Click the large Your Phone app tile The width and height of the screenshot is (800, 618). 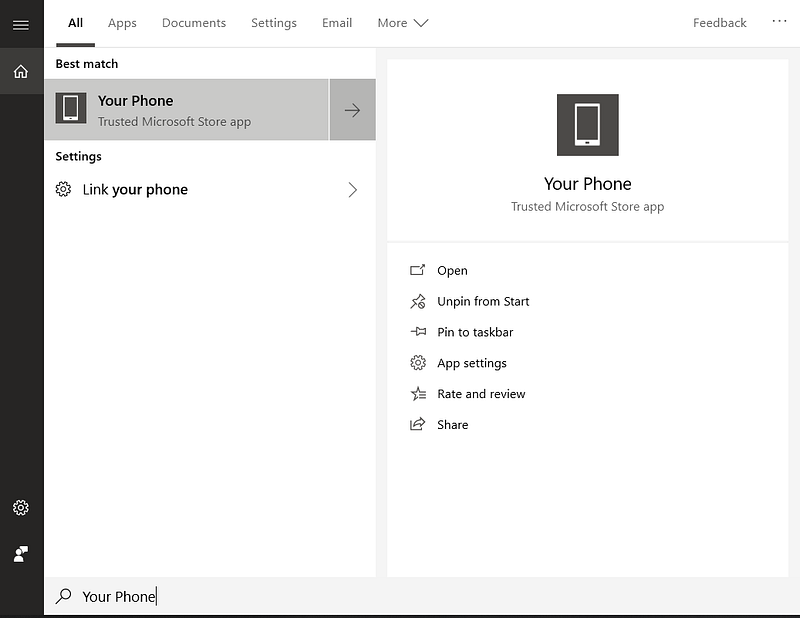pos(587,125)
